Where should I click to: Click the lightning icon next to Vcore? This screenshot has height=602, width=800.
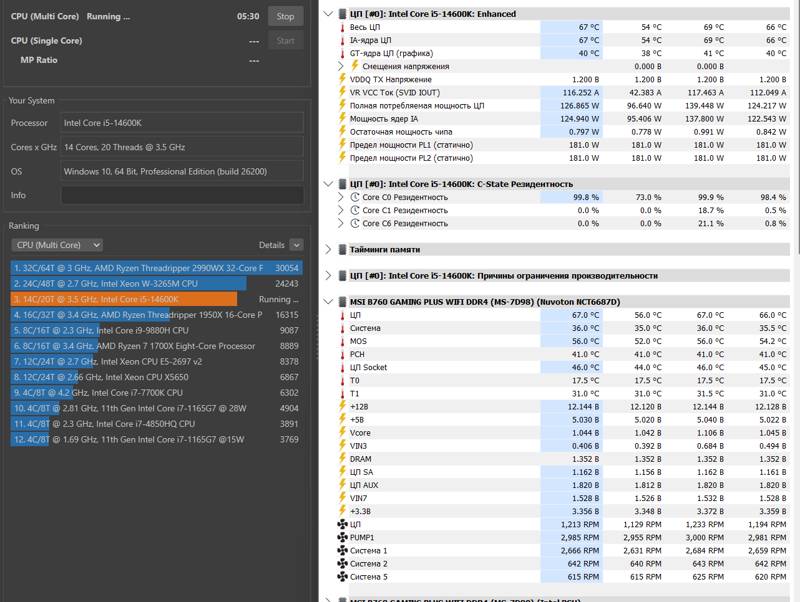(342, 432)
